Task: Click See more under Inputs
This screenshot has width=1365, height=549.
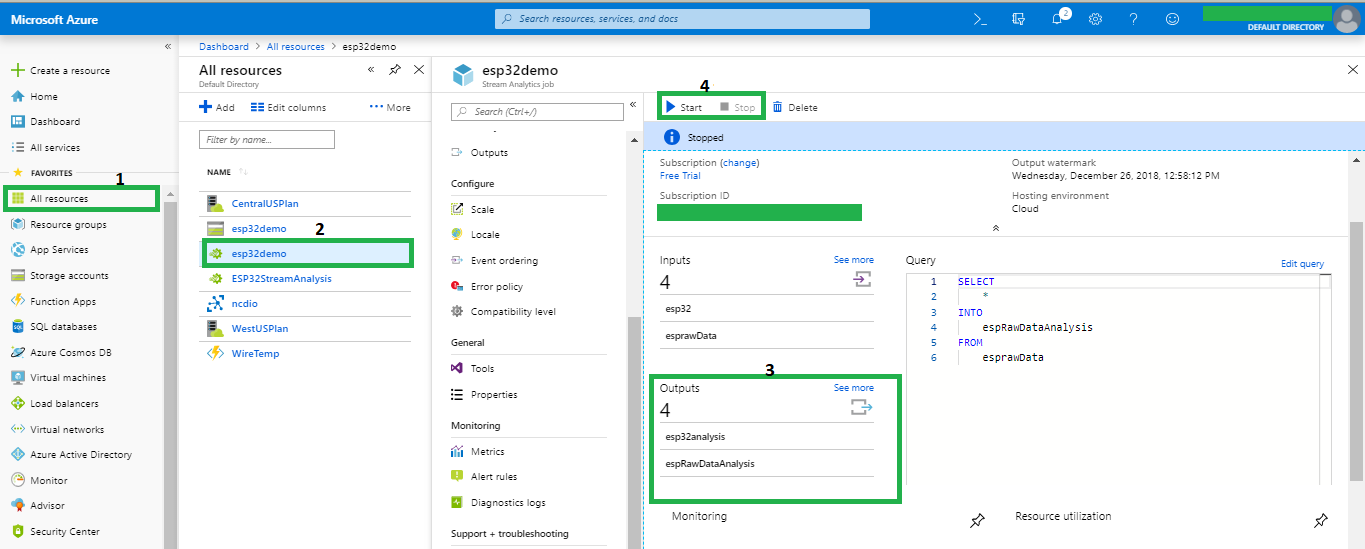Action: 854,260
